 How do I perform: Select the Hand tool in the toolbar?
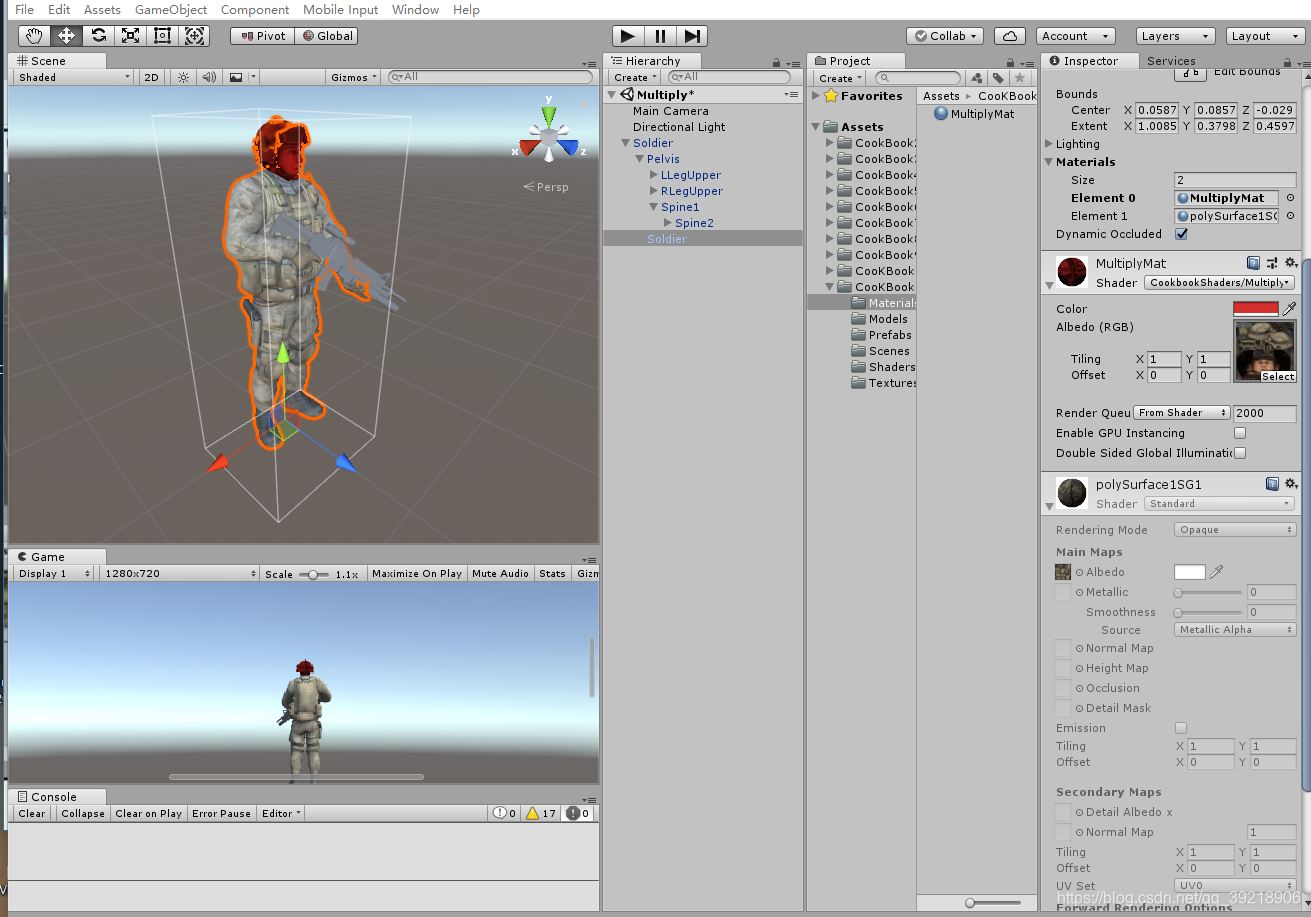pos(33,35)
